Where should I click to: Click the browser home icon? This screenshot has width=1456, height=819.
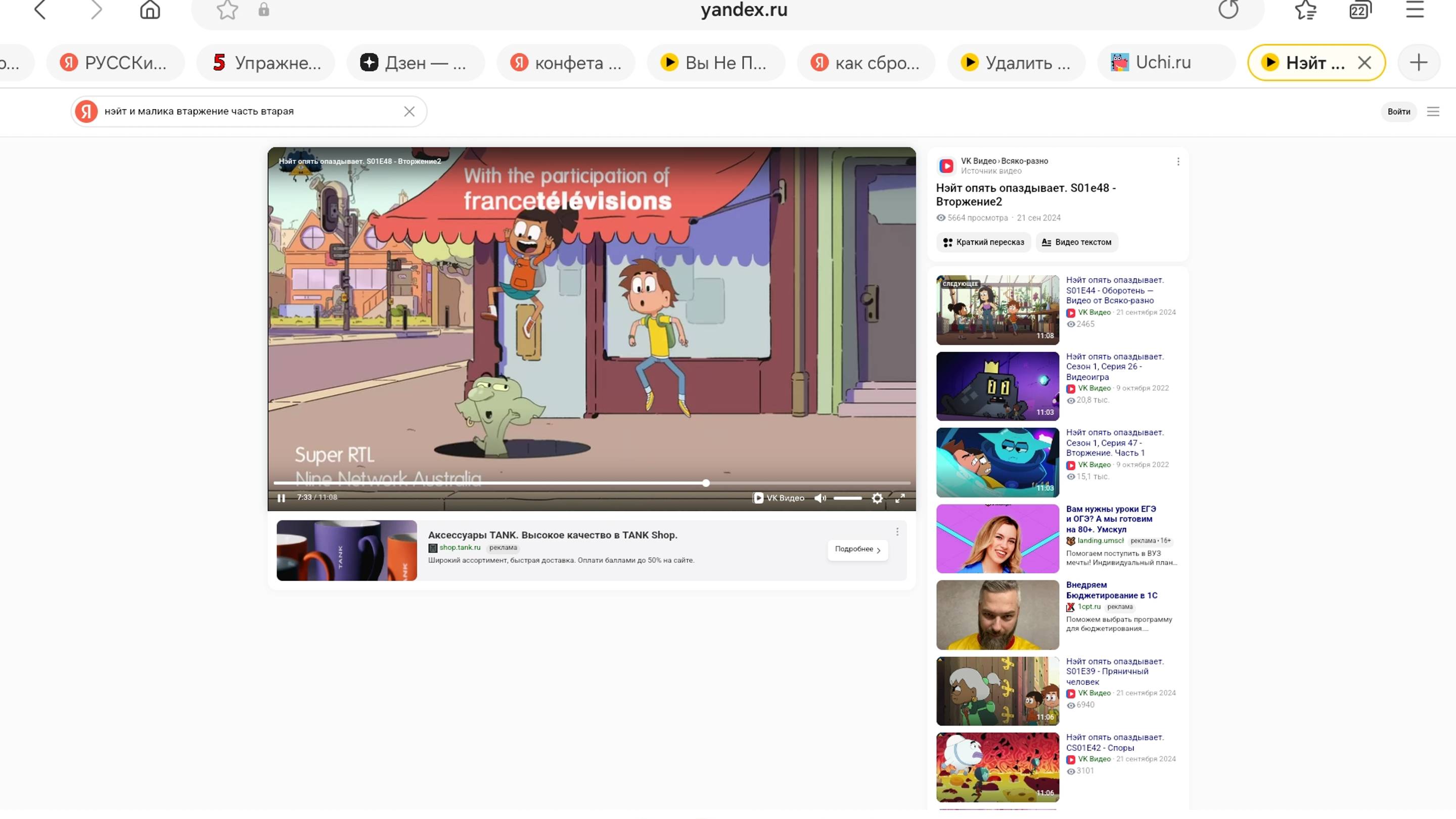tap(150, 10)
